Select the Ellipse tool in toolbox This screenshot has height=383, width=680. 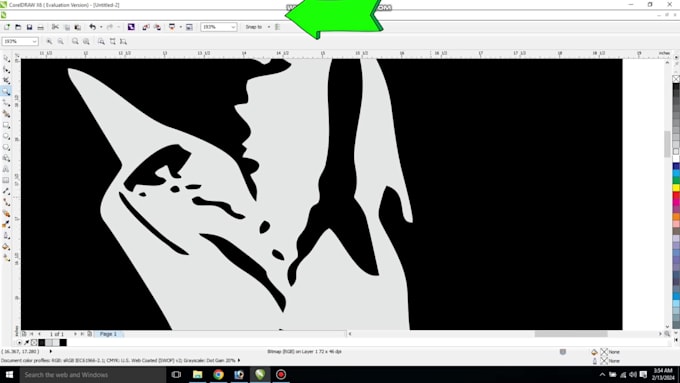pyautogui.click(x=6, y=136)
